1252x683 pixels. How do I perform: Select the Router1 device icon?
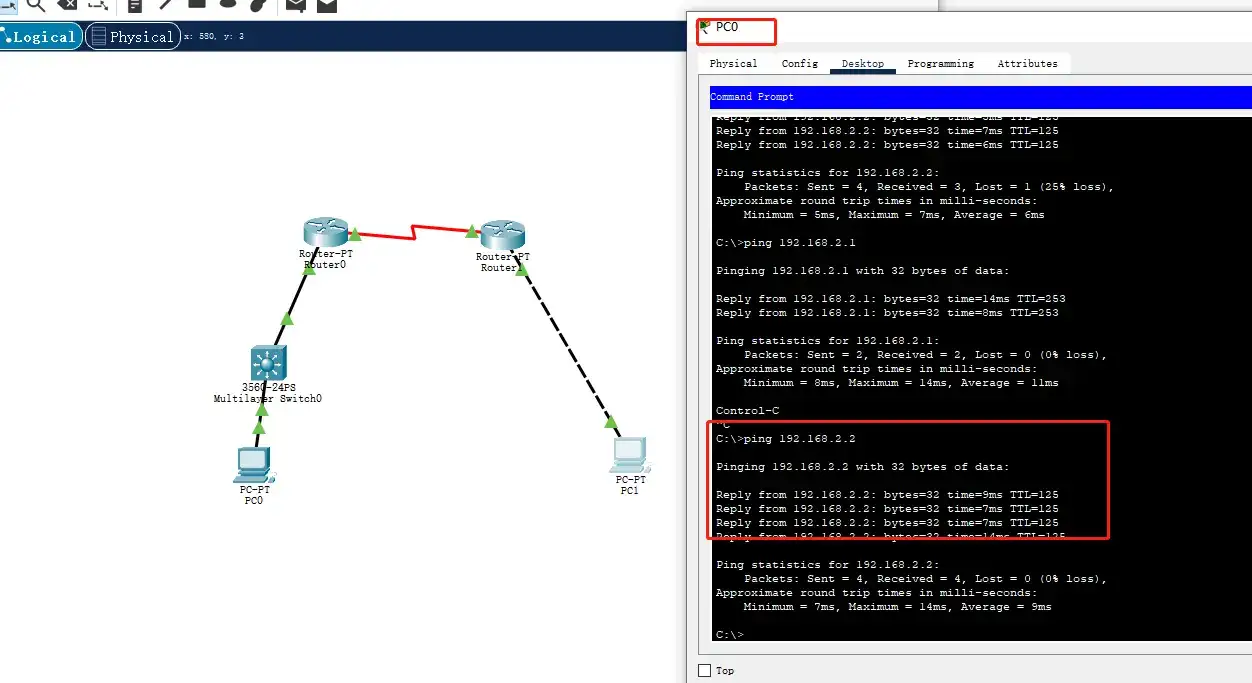(503, 235)
